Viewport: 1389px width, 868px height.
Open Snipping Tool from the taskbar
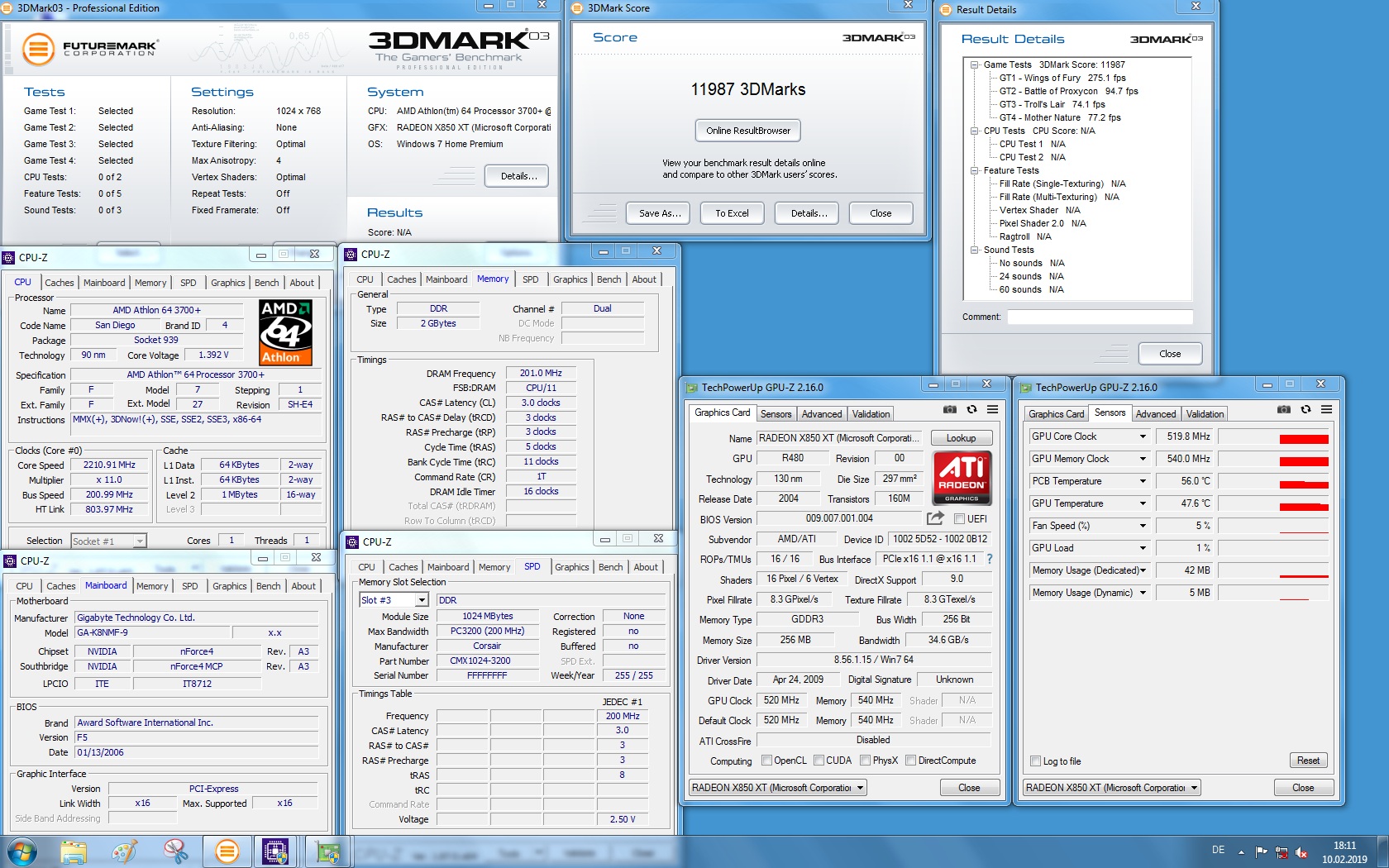[x=175, y=851]
